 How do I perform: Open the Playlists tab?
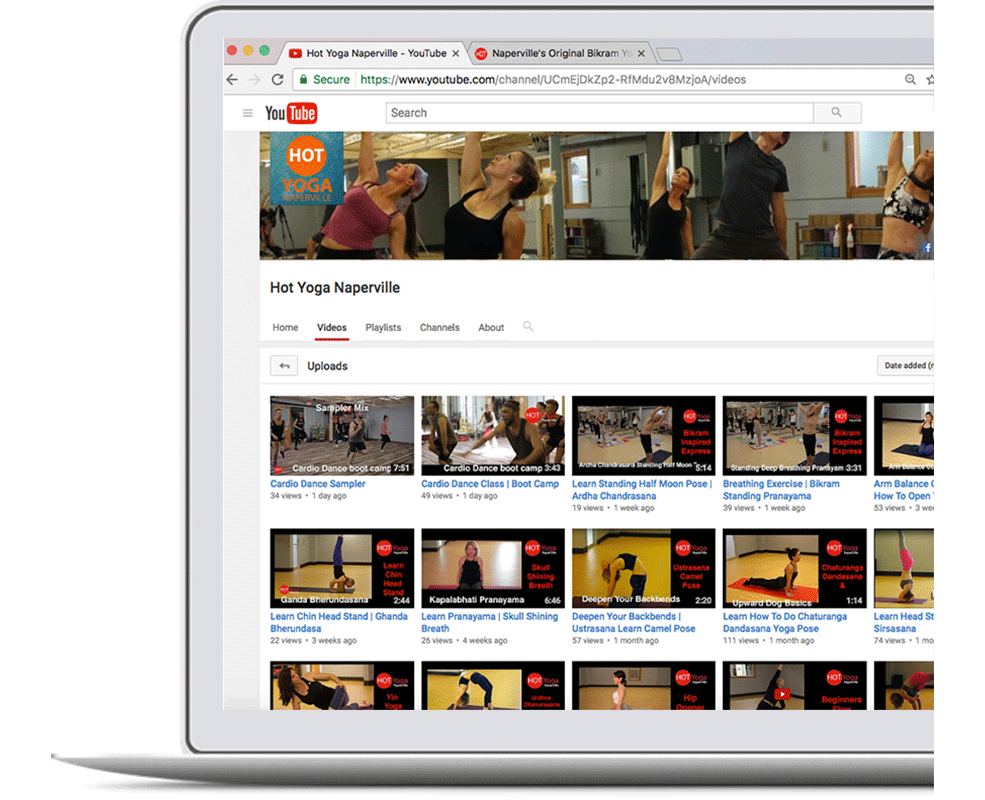click(x=383, y=328)
